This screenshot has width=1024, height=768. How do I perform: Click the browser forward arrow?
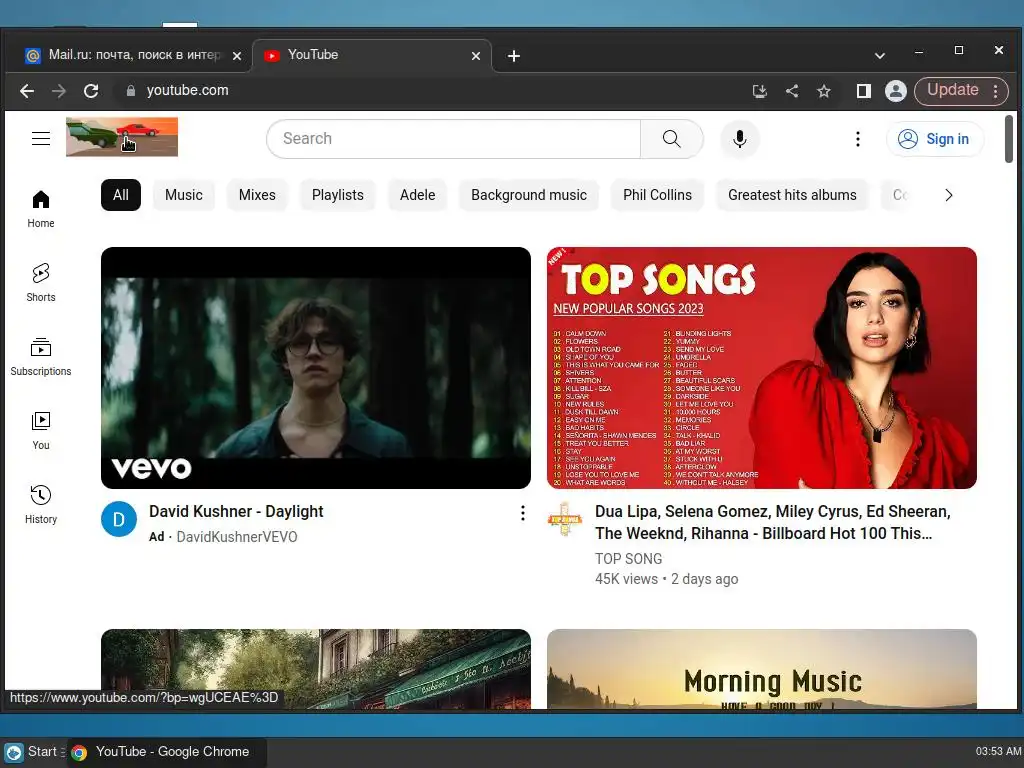[x=59, y=91]
